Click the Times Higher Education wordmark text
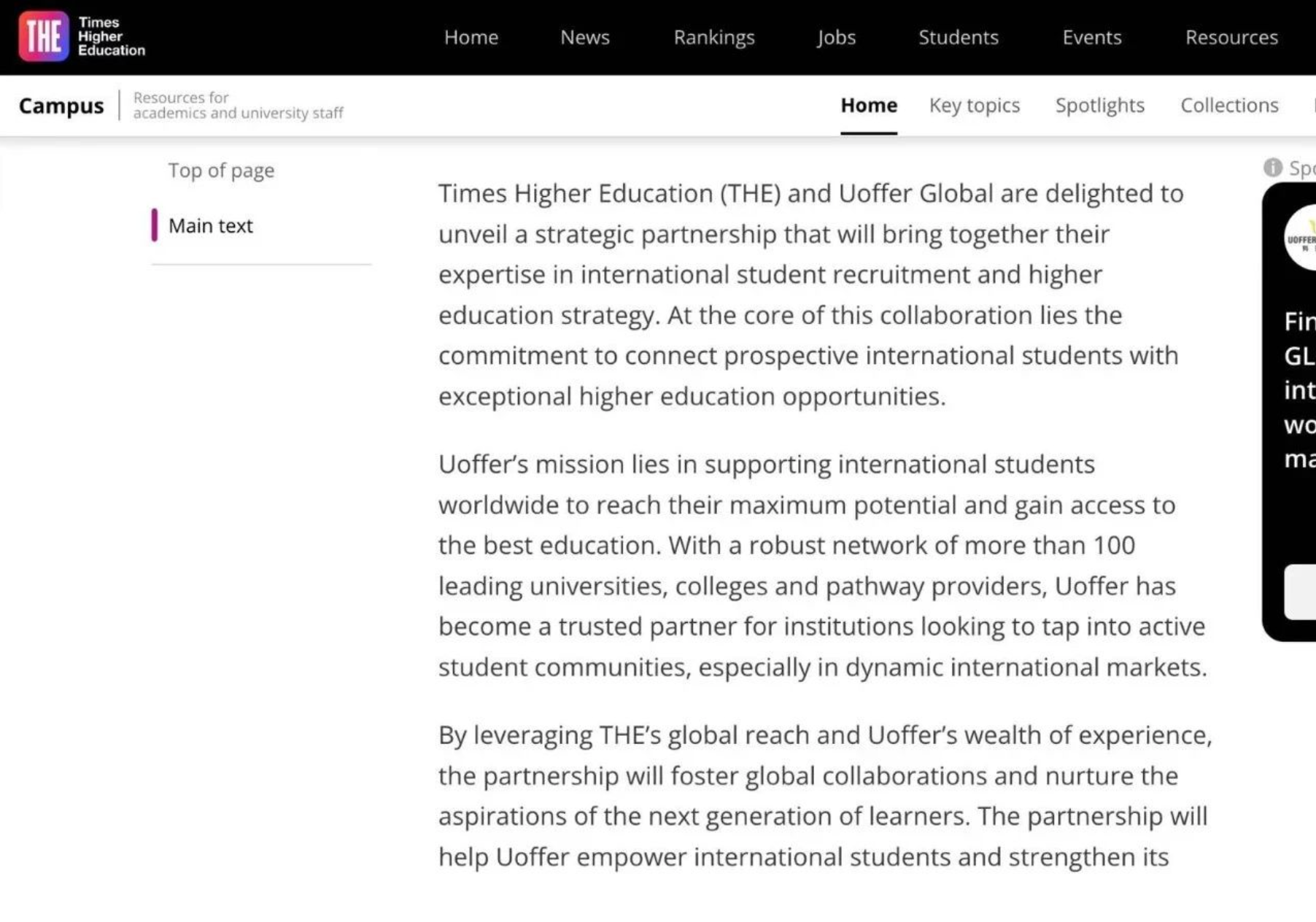The image size is (1316, 922). pyautogui.click(x=112, y=36)
